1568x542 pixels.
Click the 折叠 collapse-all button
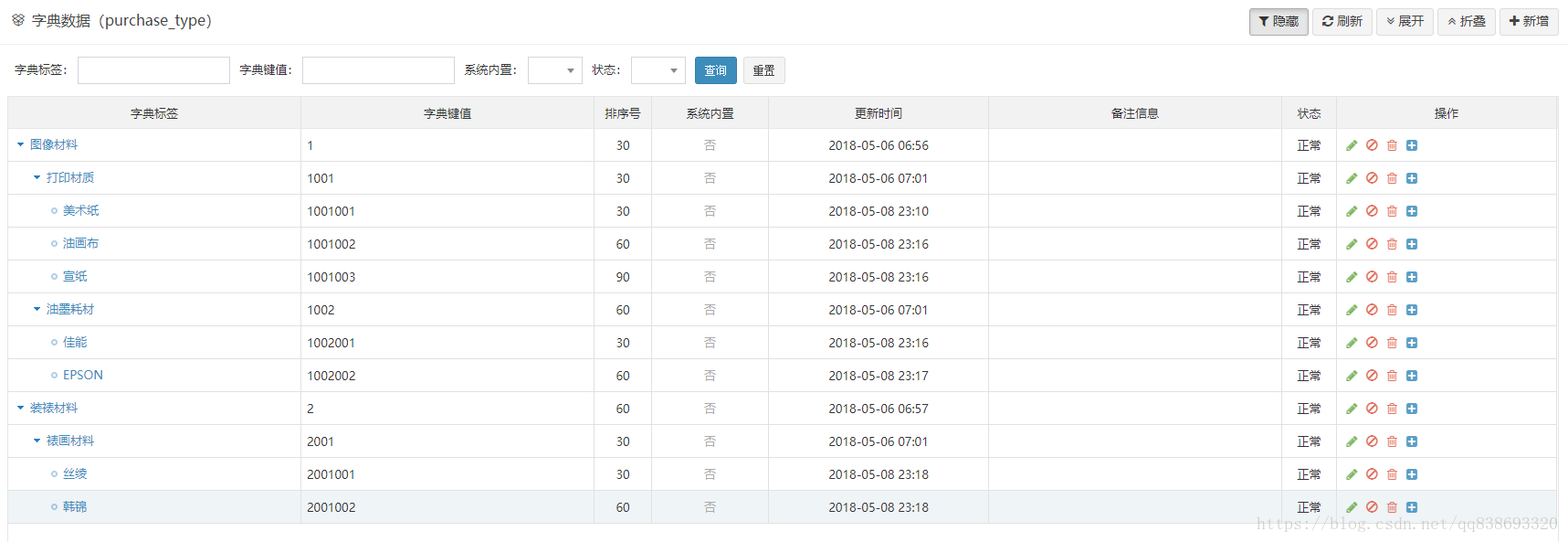pos(1467,21)
